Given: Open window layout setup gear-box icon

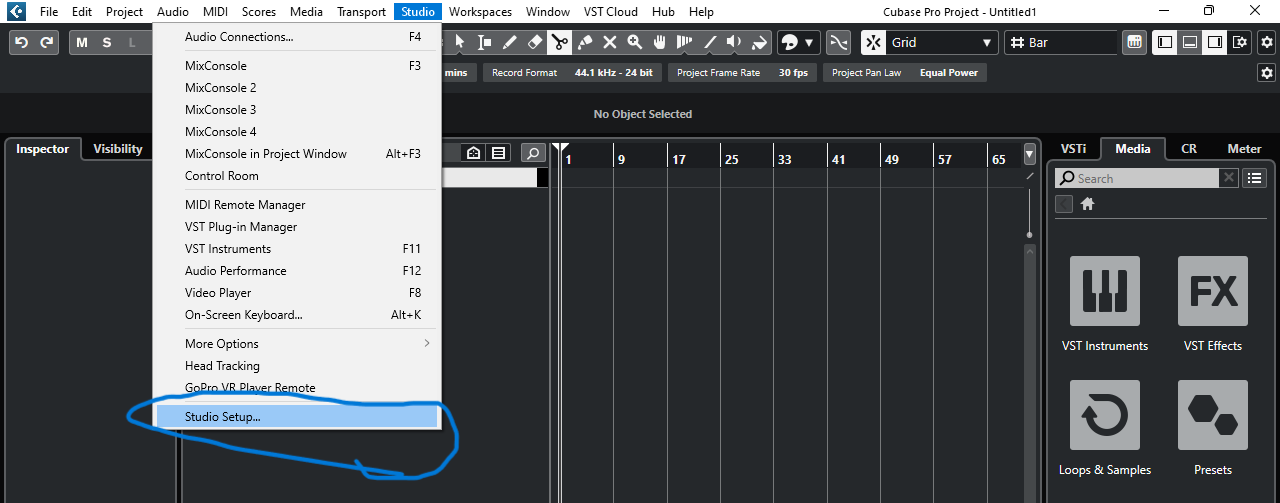Looking at the screenshot, I should [1240, 42].
